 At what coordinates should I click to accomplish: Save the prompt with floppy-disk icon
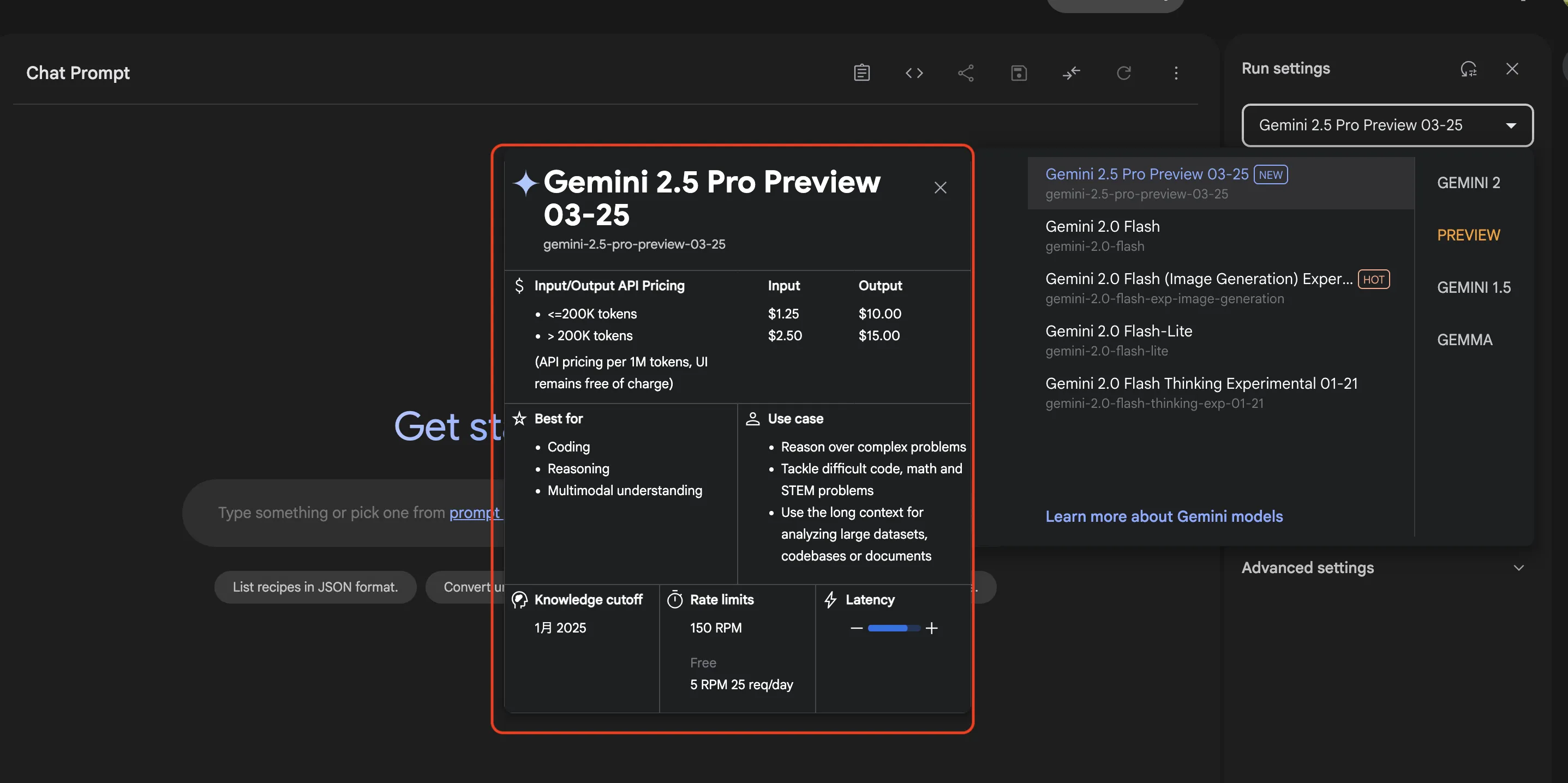(x=1019, y=73)
